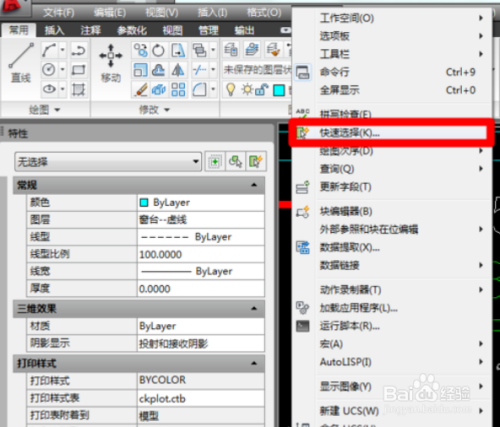Open the 未保存的图层状态 layer state dropdown
The height and width of the screenshot is (427, 500).
pyautogui.click(x=257, y=70)
